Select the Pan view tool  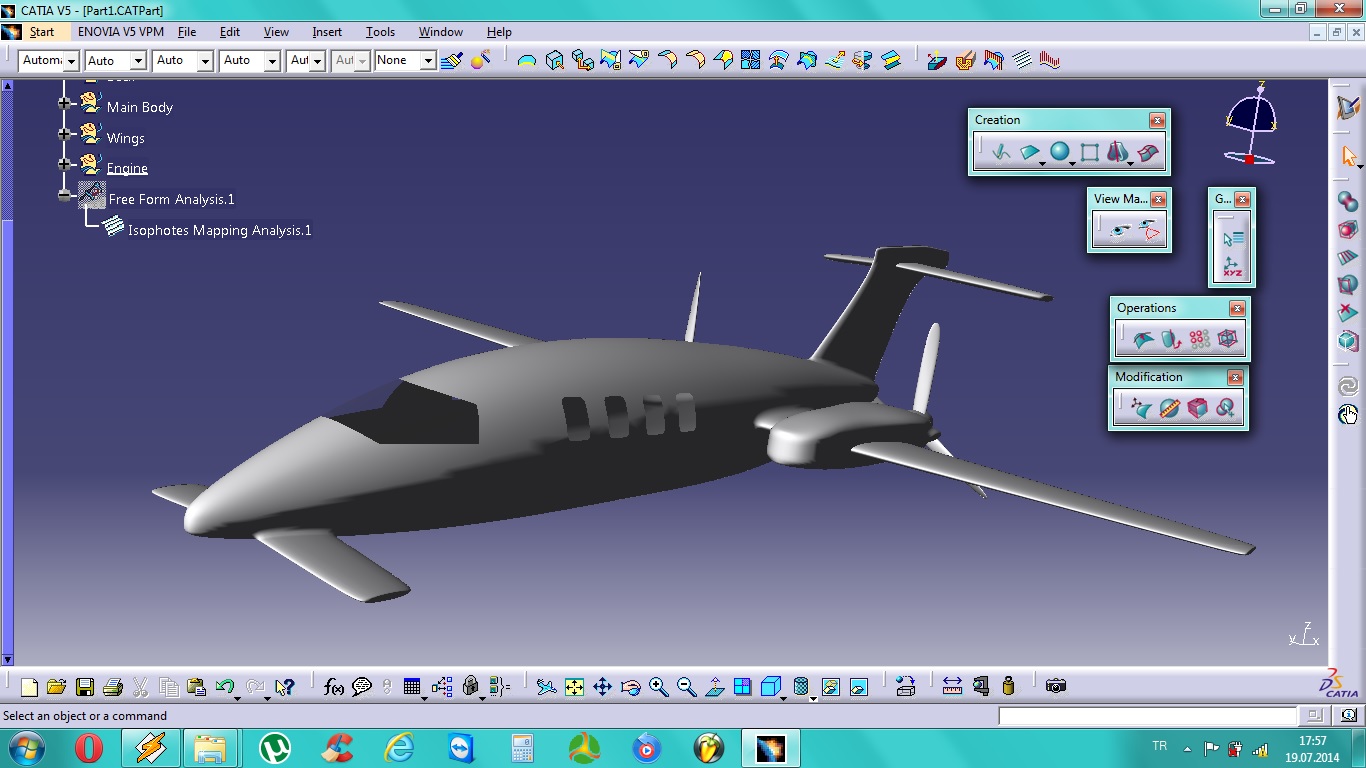pos(602,687)
